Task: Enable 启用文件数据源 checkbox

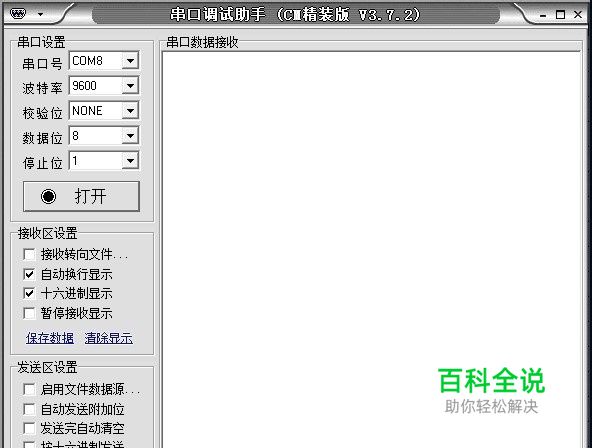Action: coord(29,389)
